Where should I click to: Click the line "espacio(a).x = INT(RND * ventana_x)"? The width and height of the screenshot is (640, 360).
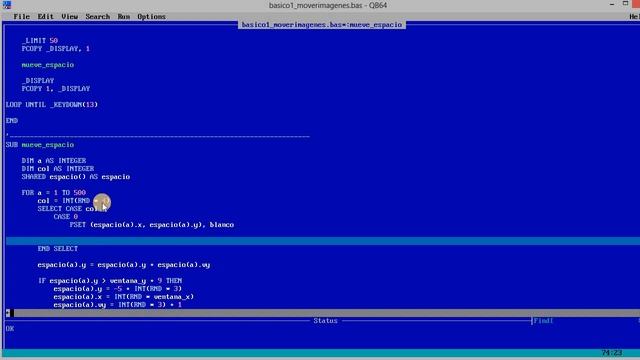coord(124,297)
